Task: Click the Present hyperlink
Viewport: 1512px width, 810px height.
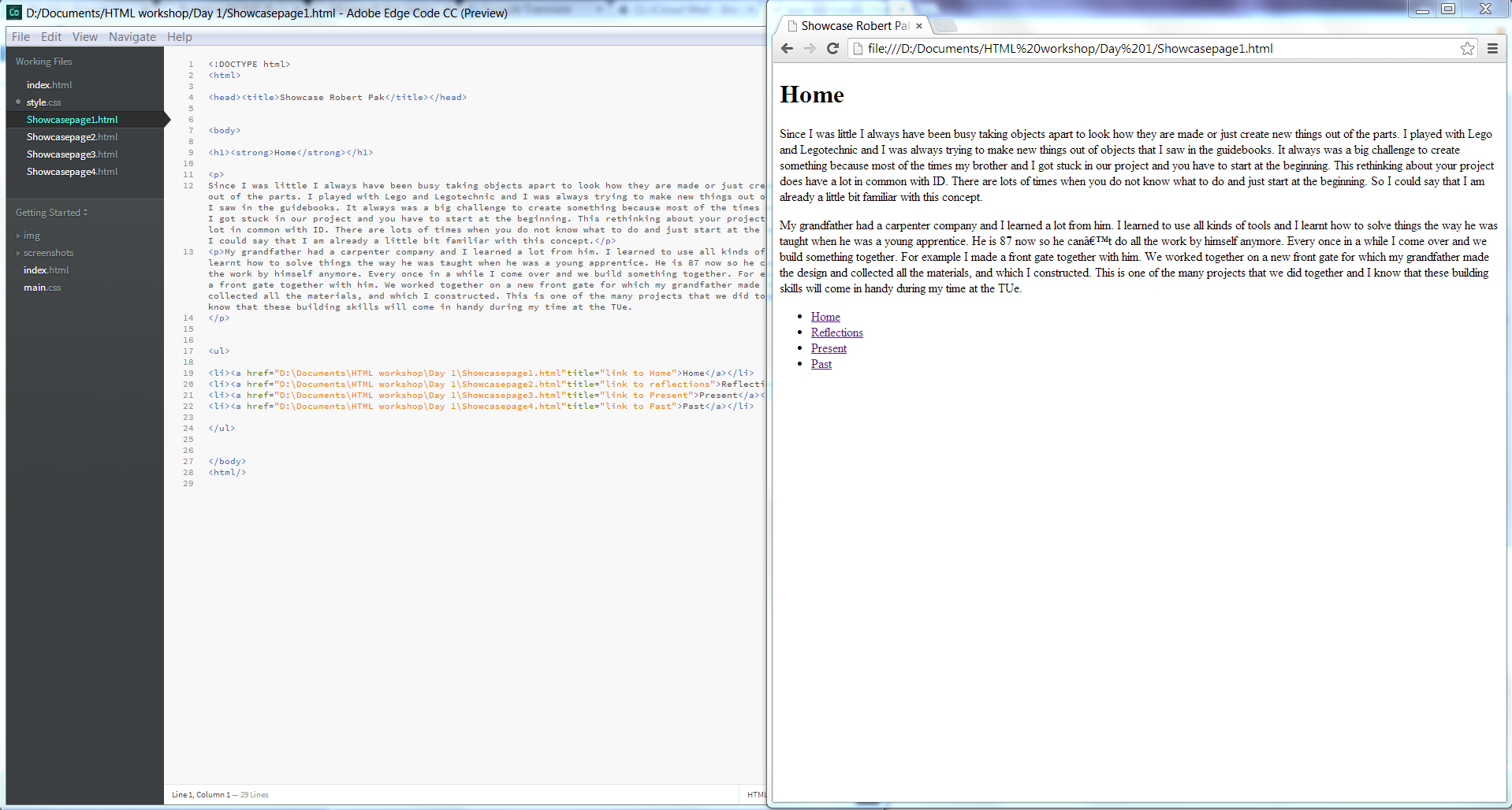Action: [829, 348]
